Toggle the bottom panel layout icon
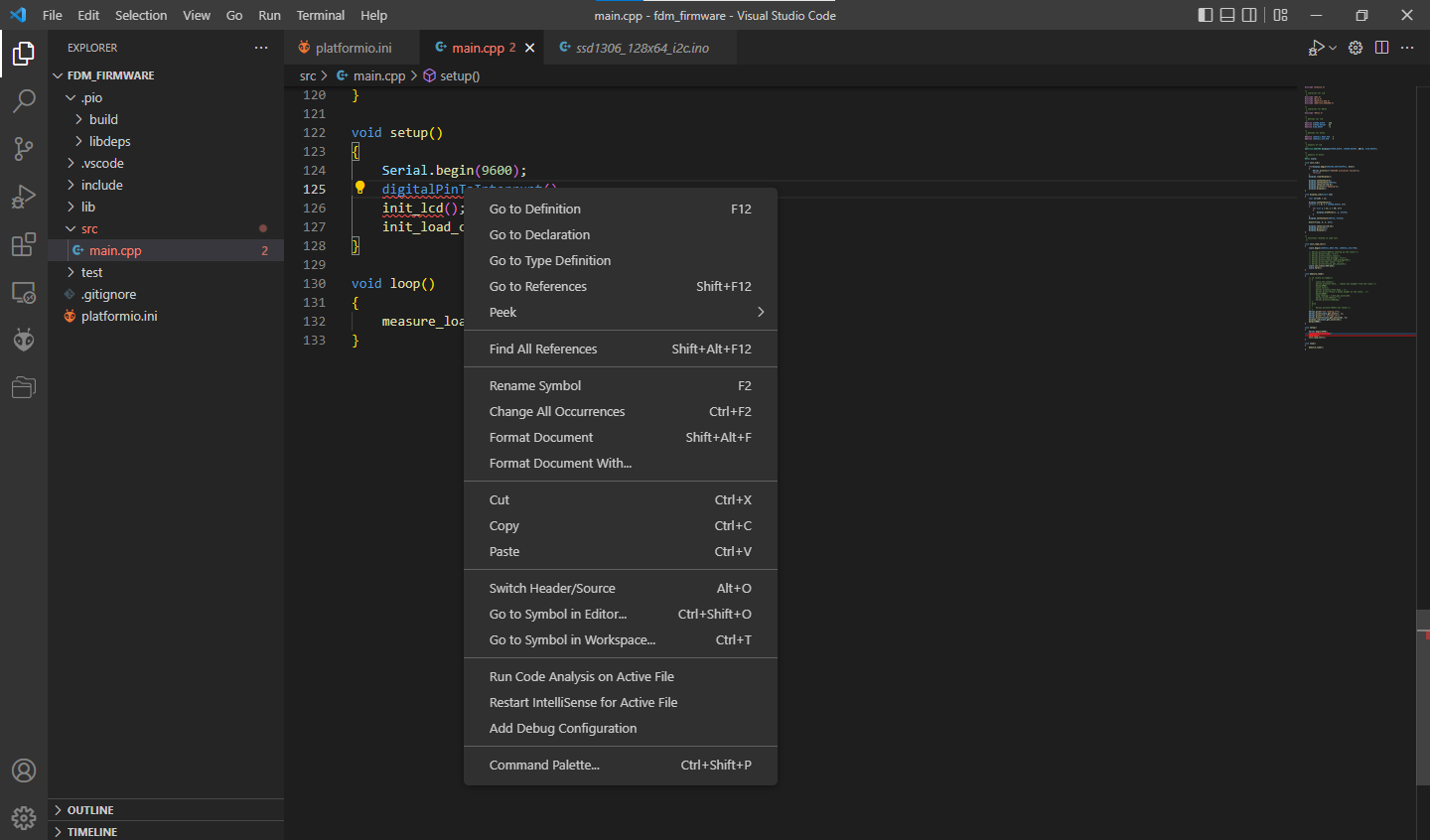 pos(1227,15)
